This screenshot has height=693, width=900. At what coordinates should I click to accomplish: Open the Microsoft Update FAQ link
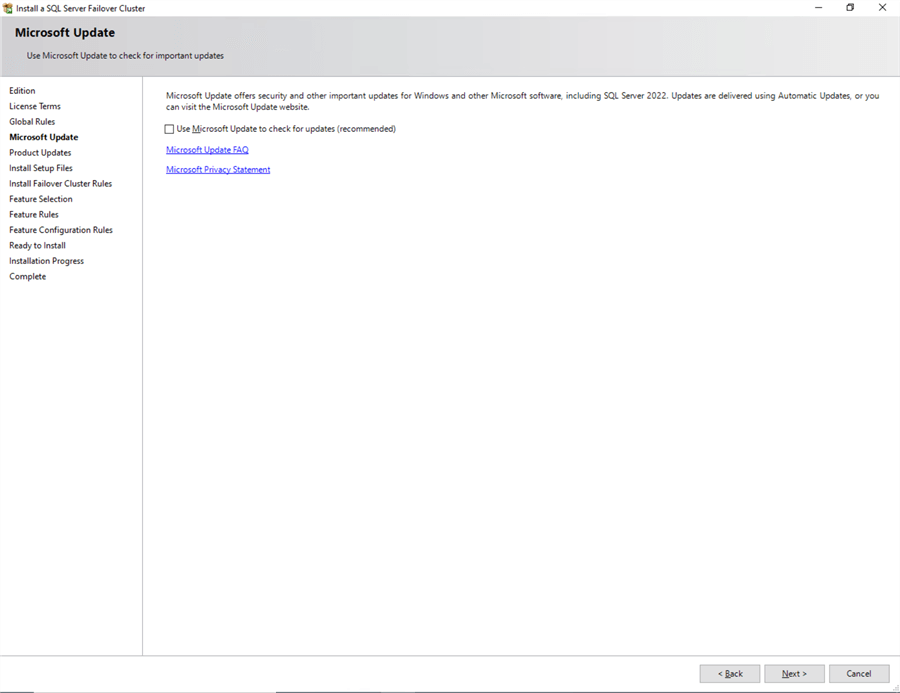point(207,150)
